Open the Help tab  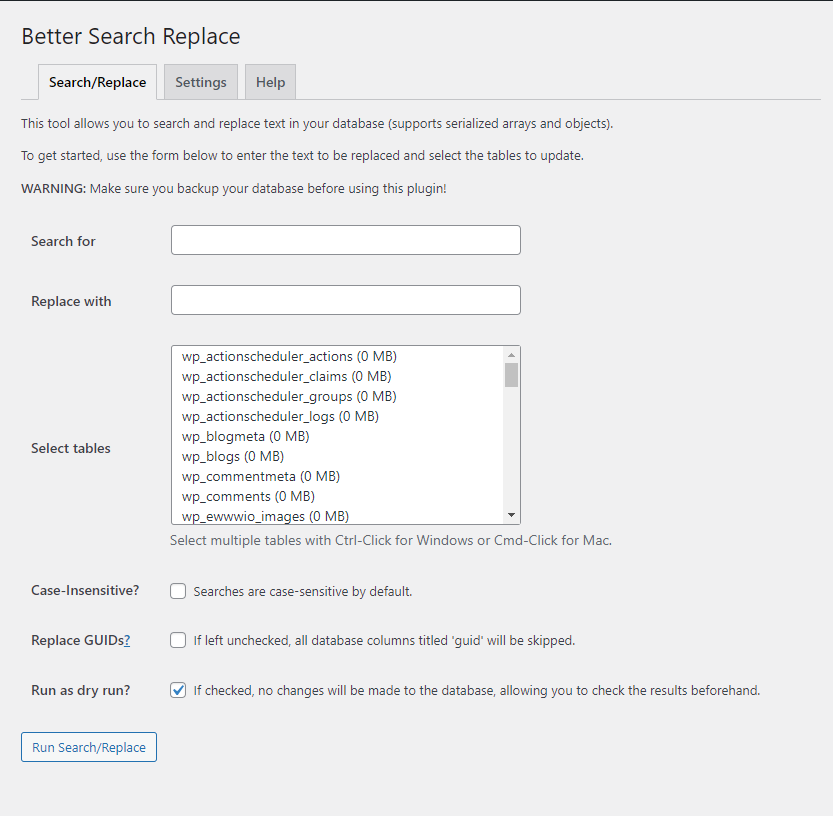coord(269,82)
